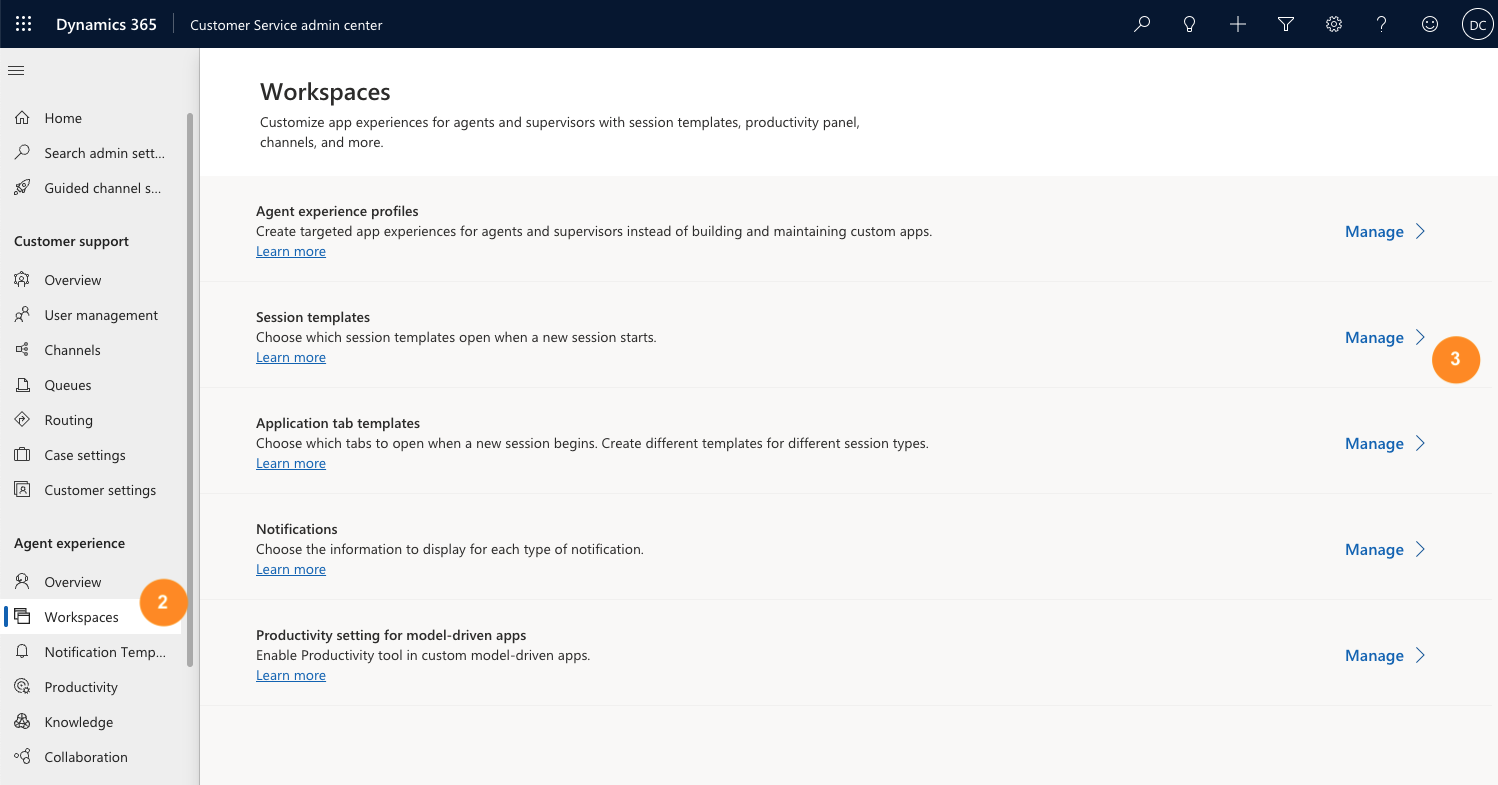Open the lightbulb assistant icon
Screen dimensions: 1498x785
1190,24
